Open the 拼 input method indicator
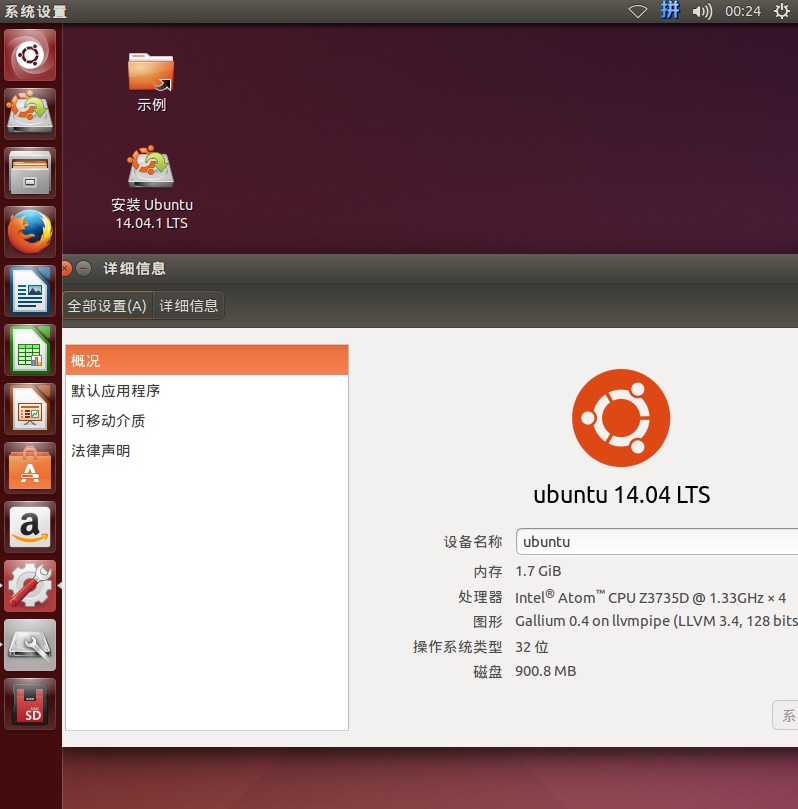The image size is (798, 809). [670, 10]
